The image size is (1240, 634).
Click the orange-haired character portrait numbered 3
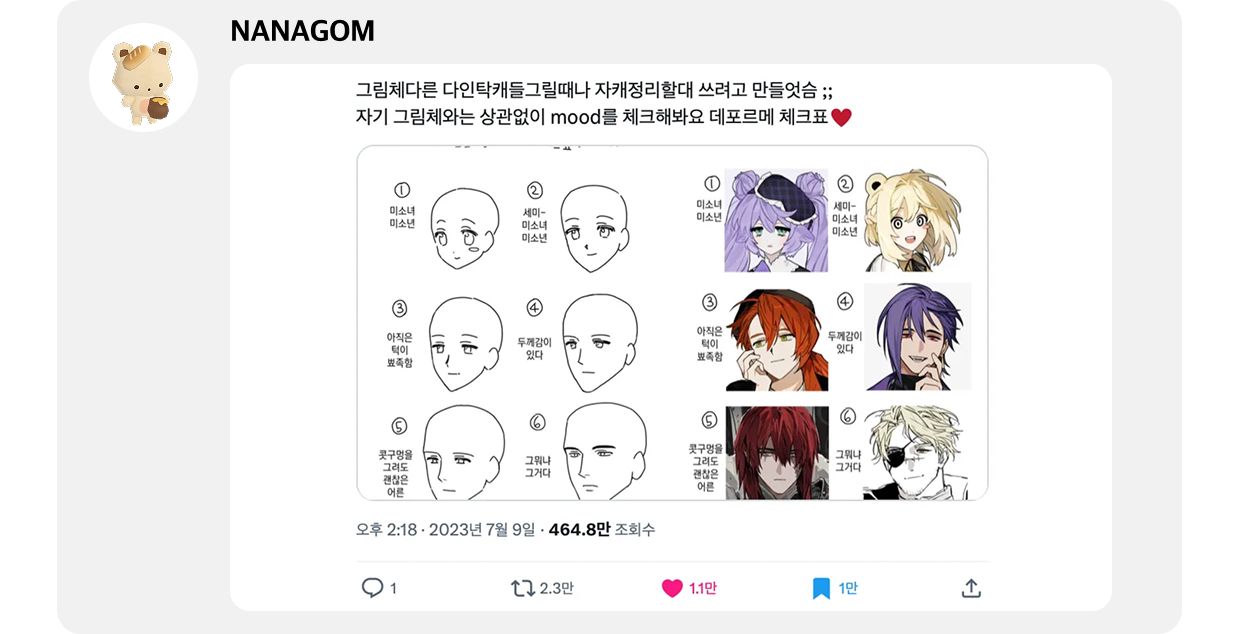pyautogui.click(x=776, y=338)
